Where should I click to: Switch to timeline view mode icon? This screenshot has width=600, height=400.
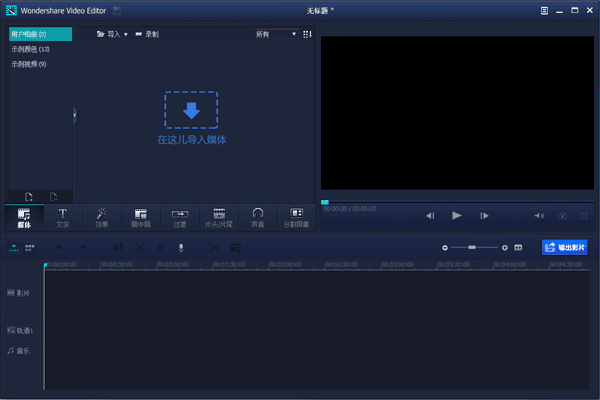[x=14, y=248]
